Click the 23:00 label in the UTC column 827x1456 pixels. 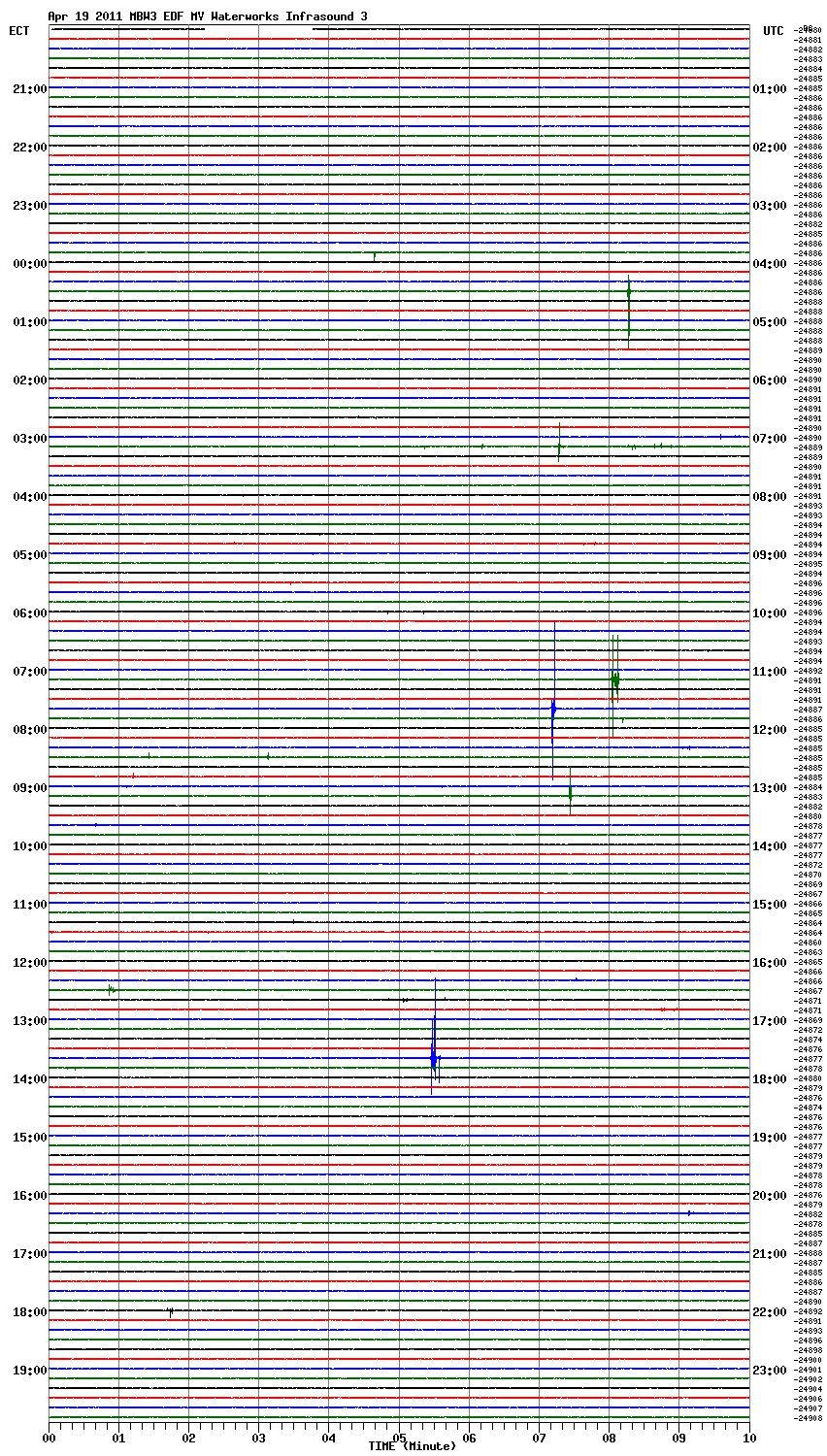(770, 1371)
